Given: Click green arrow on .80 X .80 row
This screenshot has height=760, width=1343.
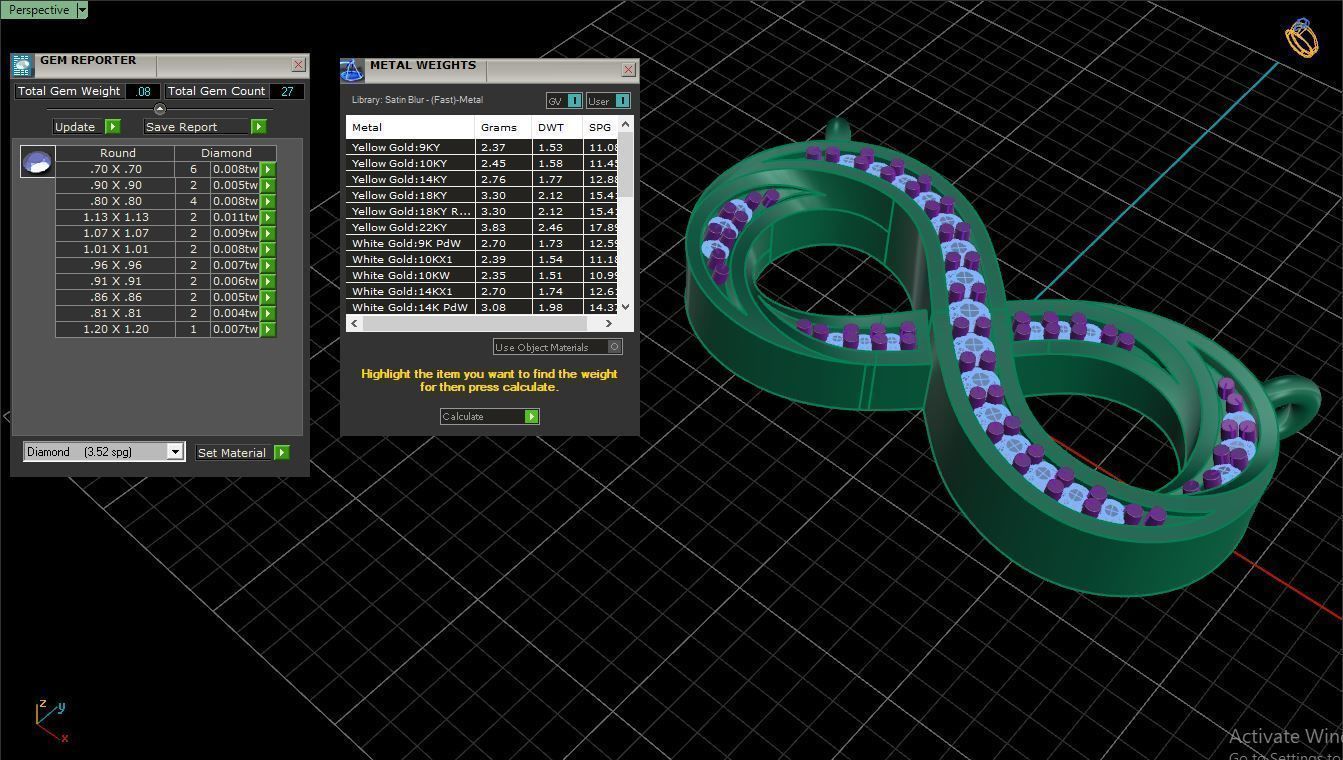Looking at the screenshot, I should [268, 201].
